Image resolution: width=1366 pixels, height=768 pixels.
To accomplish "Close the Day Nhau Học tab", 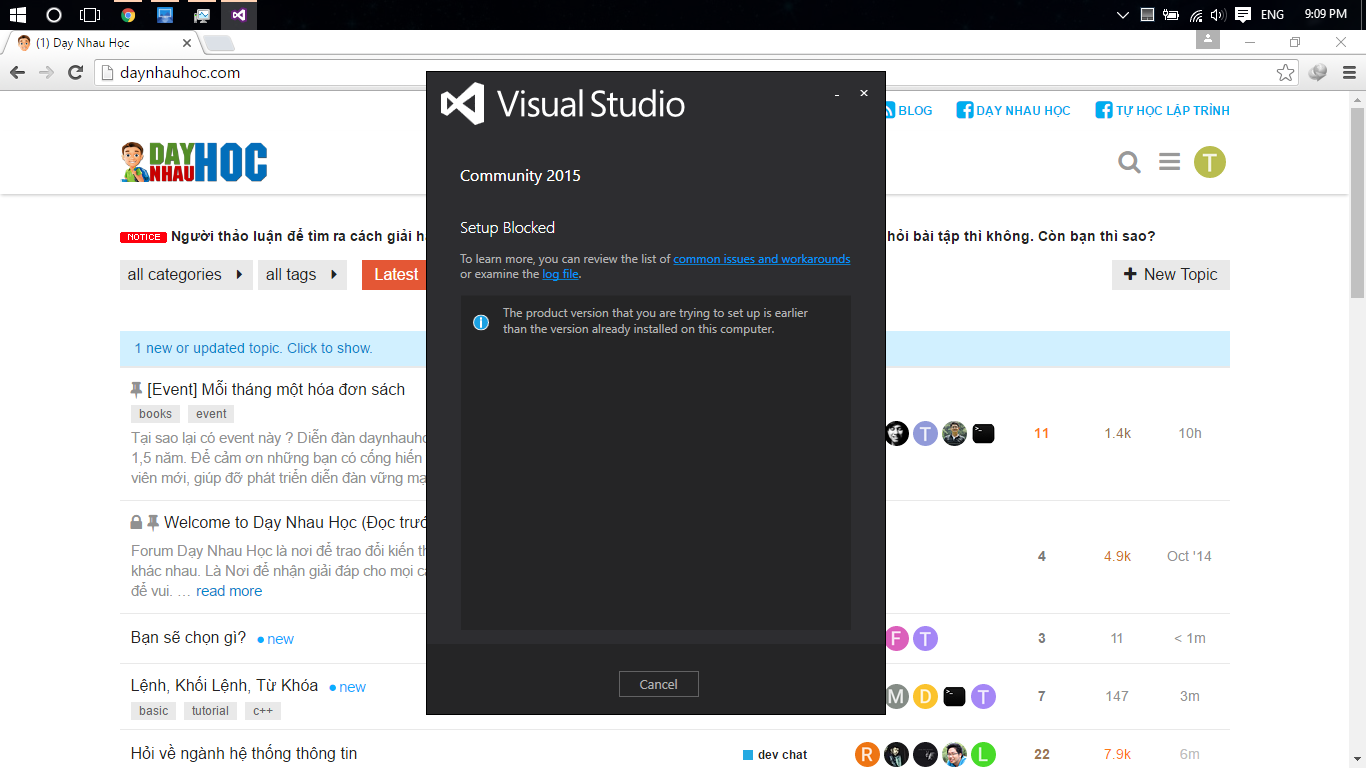I will pos(186,43).
